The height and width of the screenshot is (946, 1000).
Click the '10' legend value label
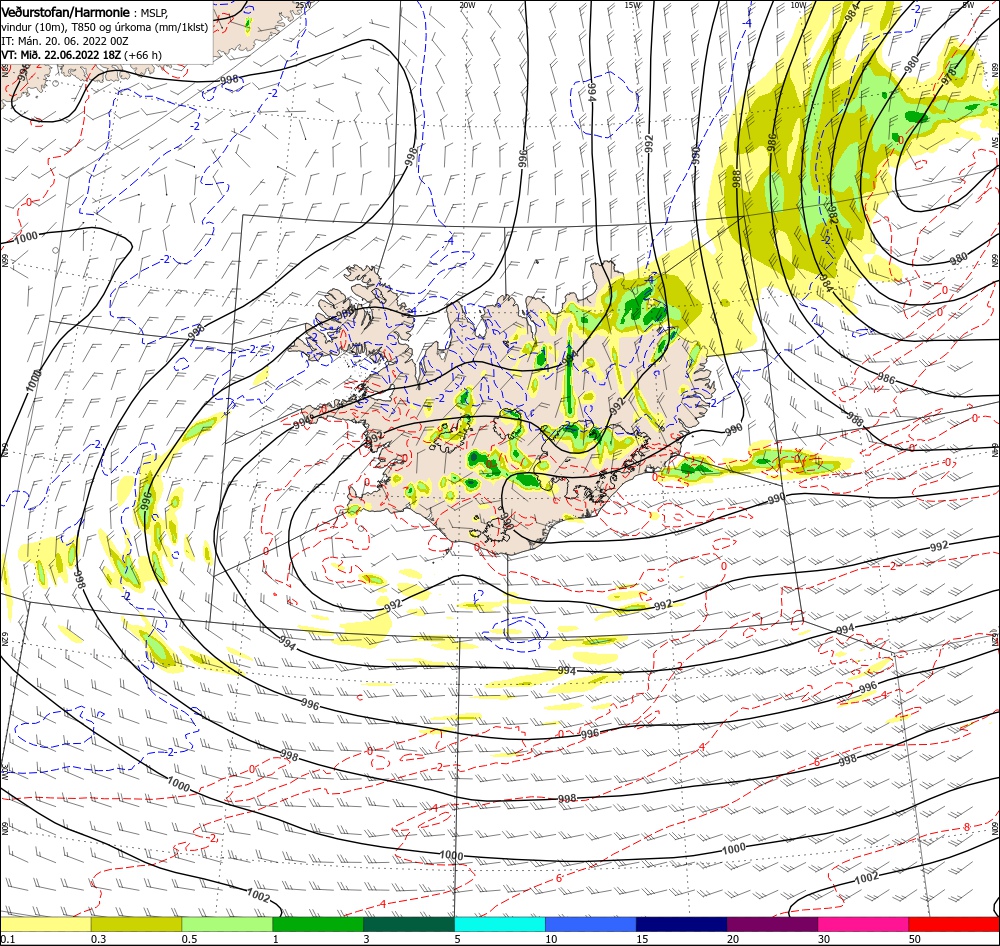[551, 940]
